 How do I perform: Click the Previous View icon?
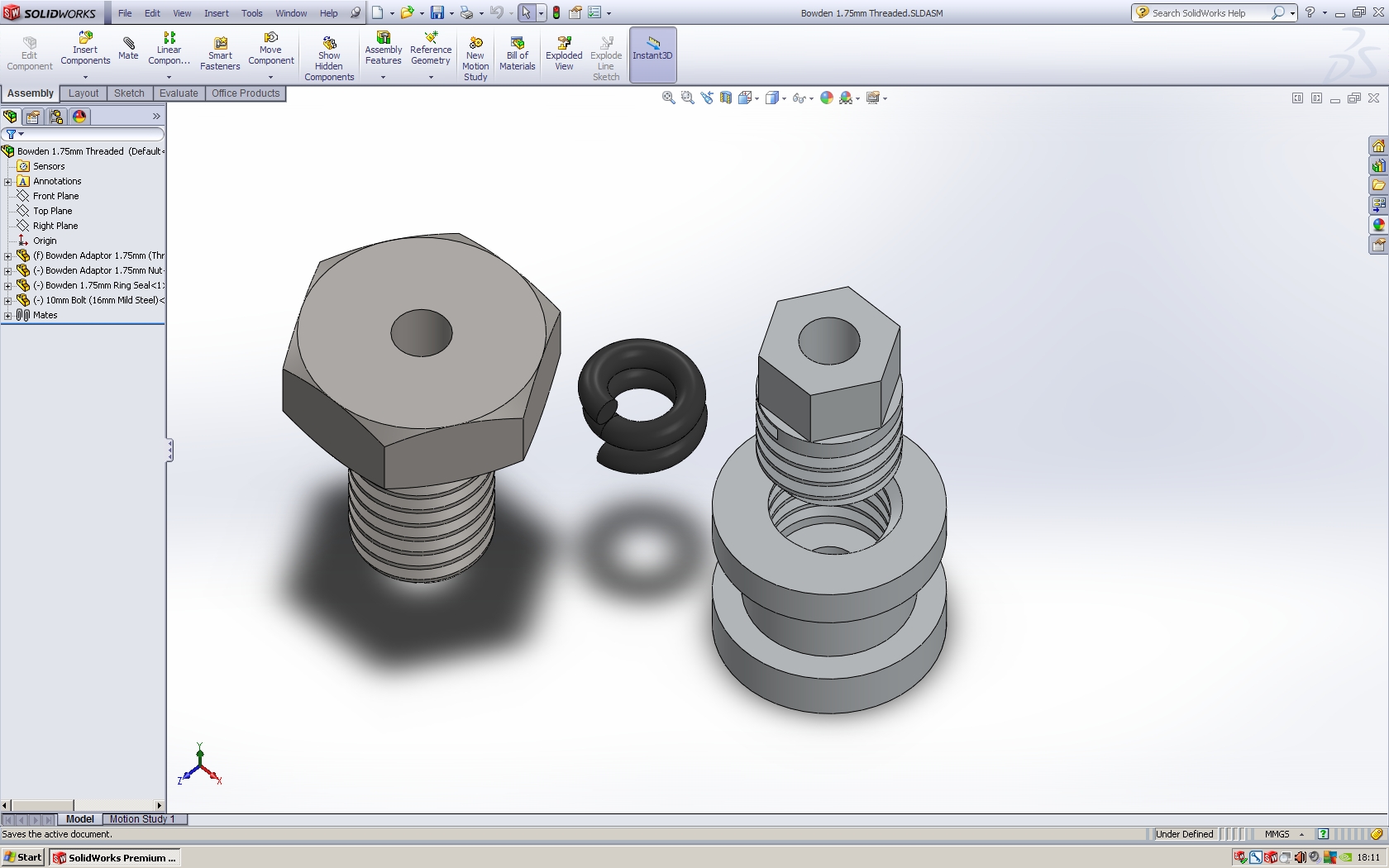coord(707,98)
